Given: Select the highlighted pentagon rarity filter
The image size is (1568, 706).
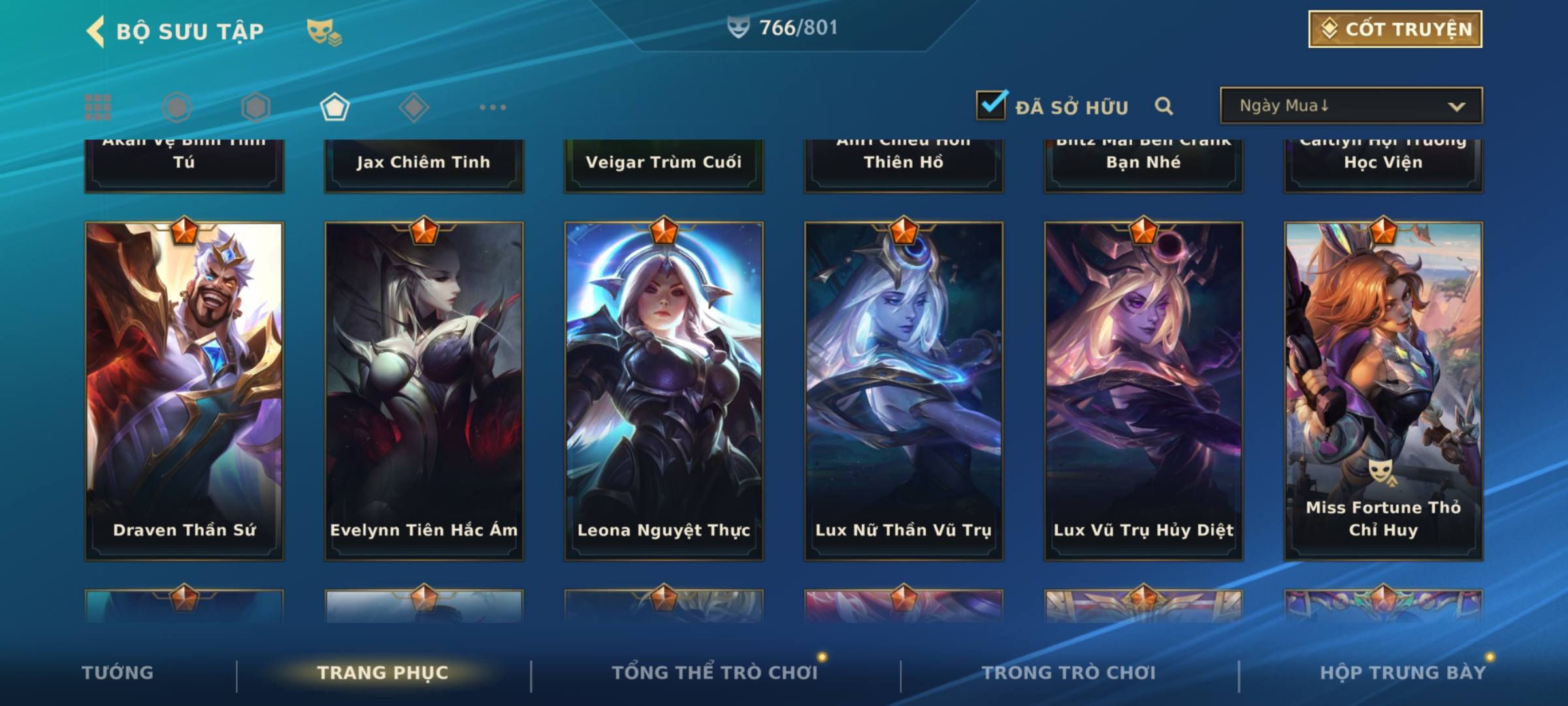Looking at the screenshot, I should tap(335, 107).
